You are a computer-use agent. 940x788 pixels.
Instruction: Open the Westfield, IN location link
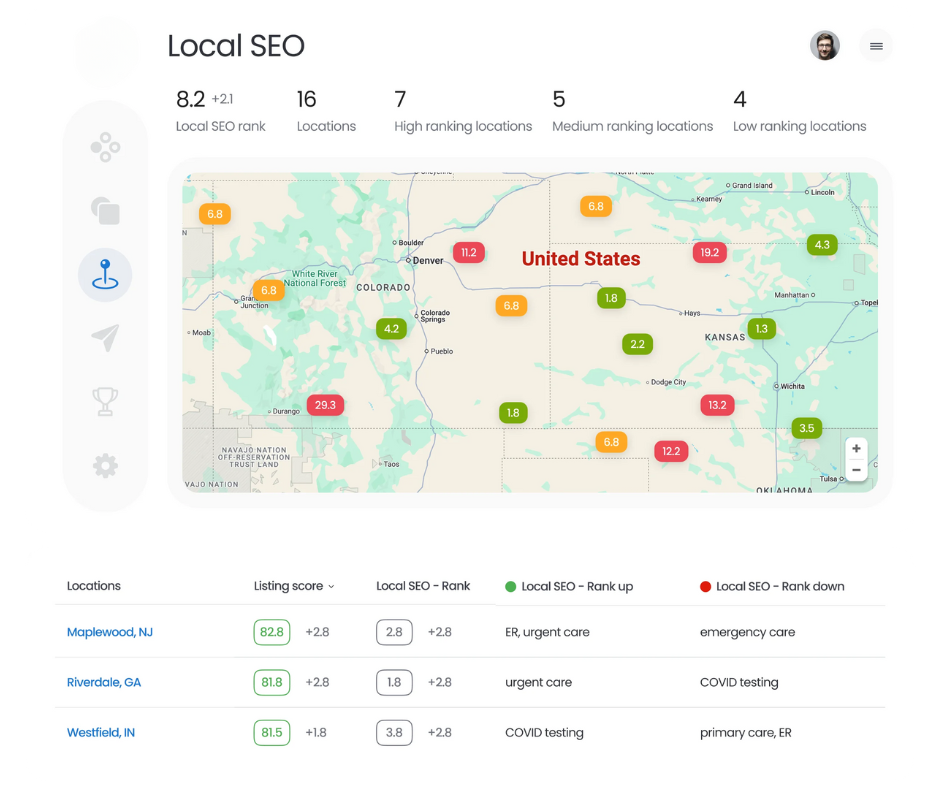click(x=101, y=732)
